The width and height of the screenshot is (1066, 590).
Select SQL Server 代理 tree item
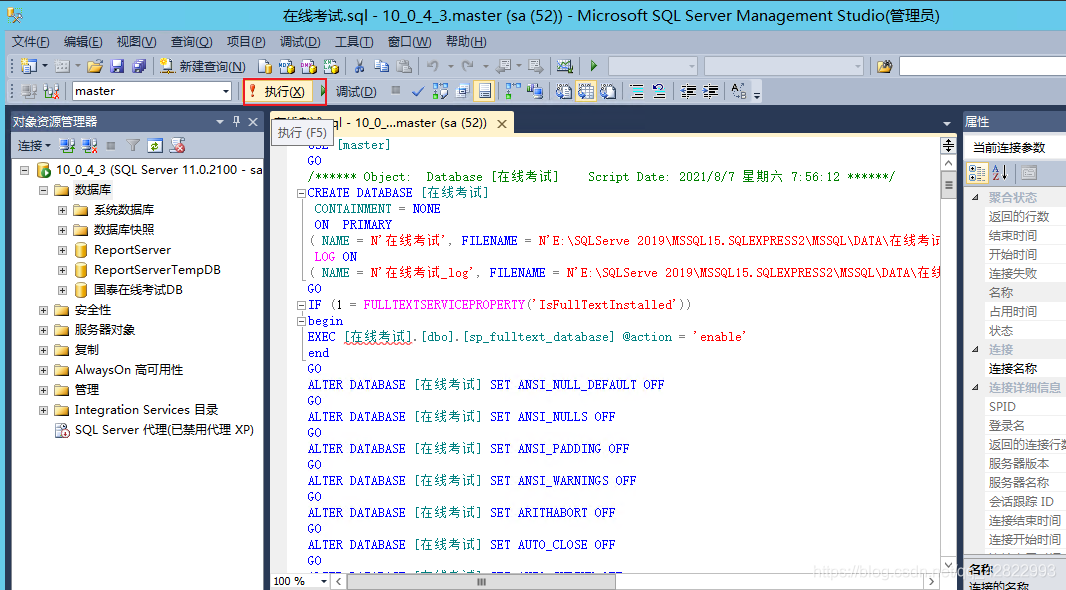164,430
